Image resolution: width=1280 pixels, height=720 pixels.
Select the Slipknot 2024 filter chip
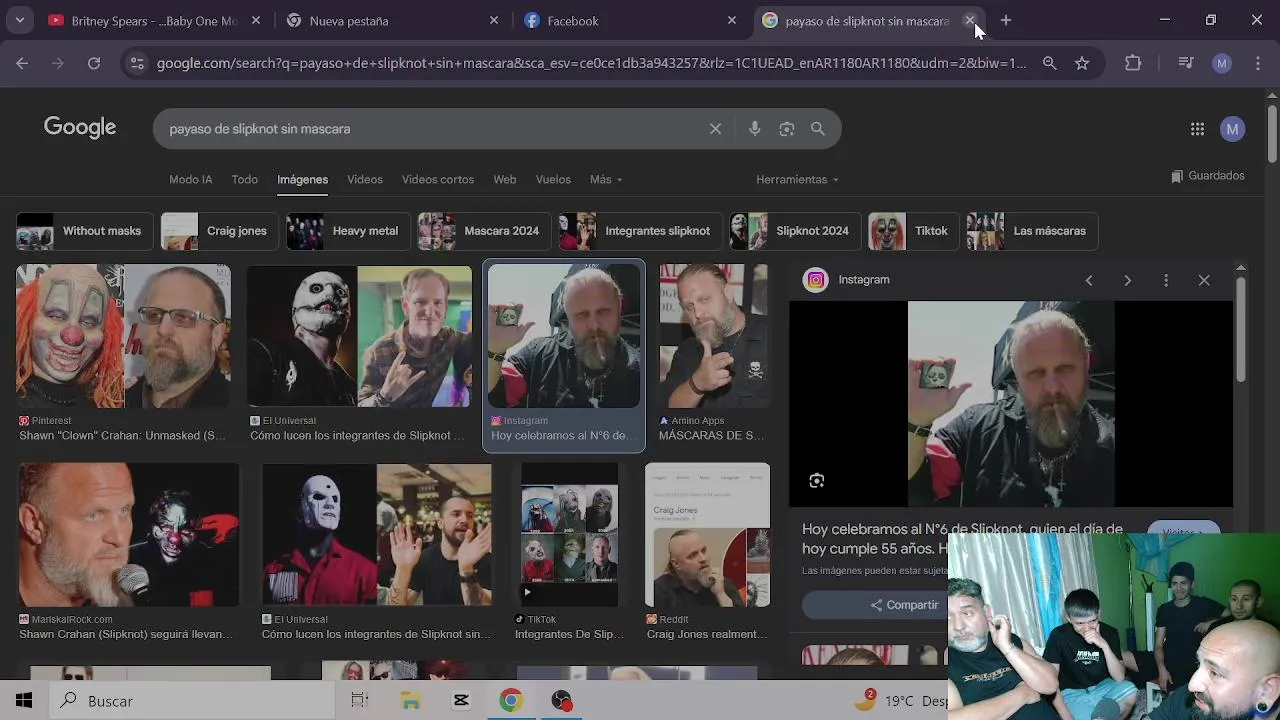pos(794,231)
